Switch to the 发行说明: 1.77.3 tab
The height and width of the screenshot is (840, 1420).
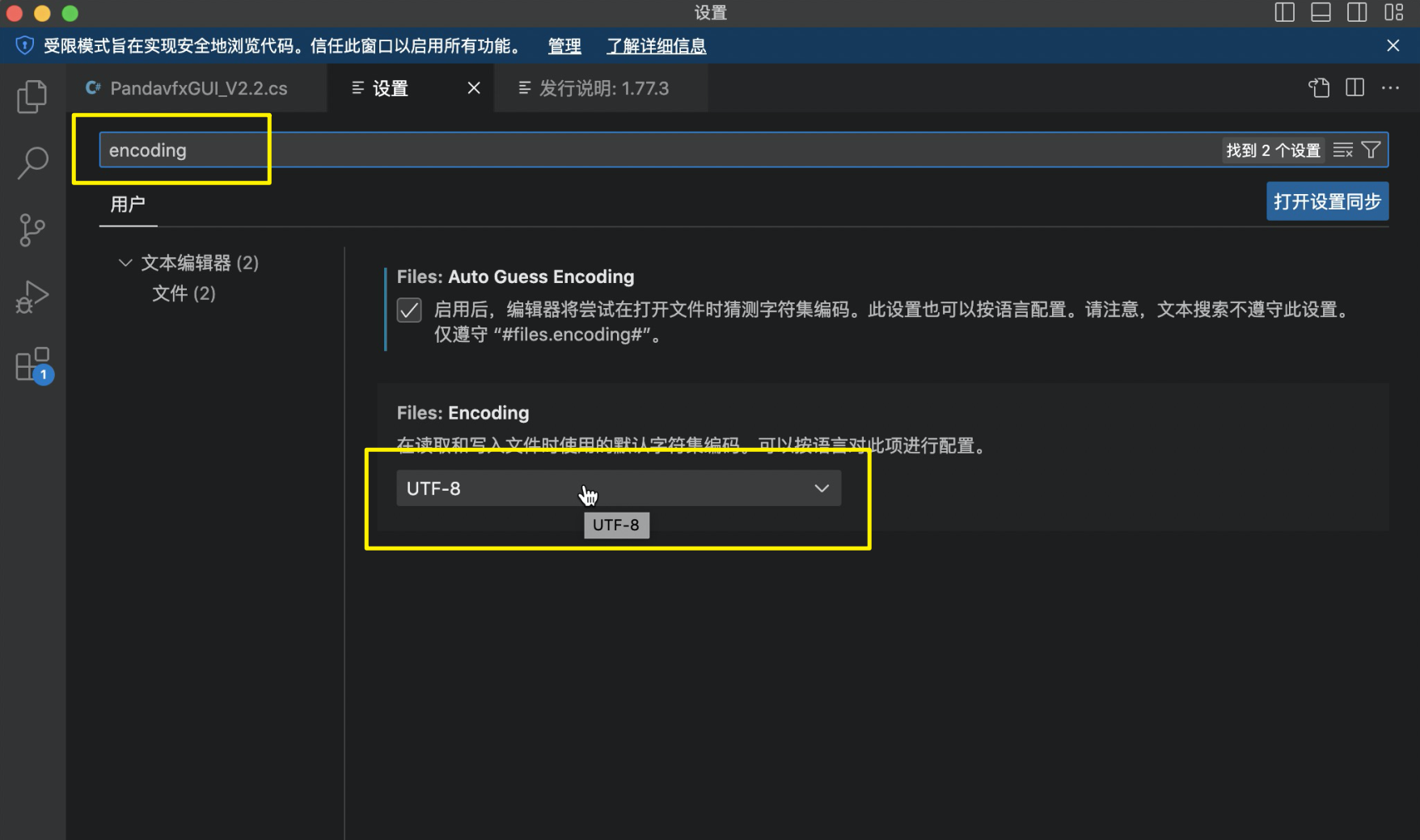[x=603, y=88]
